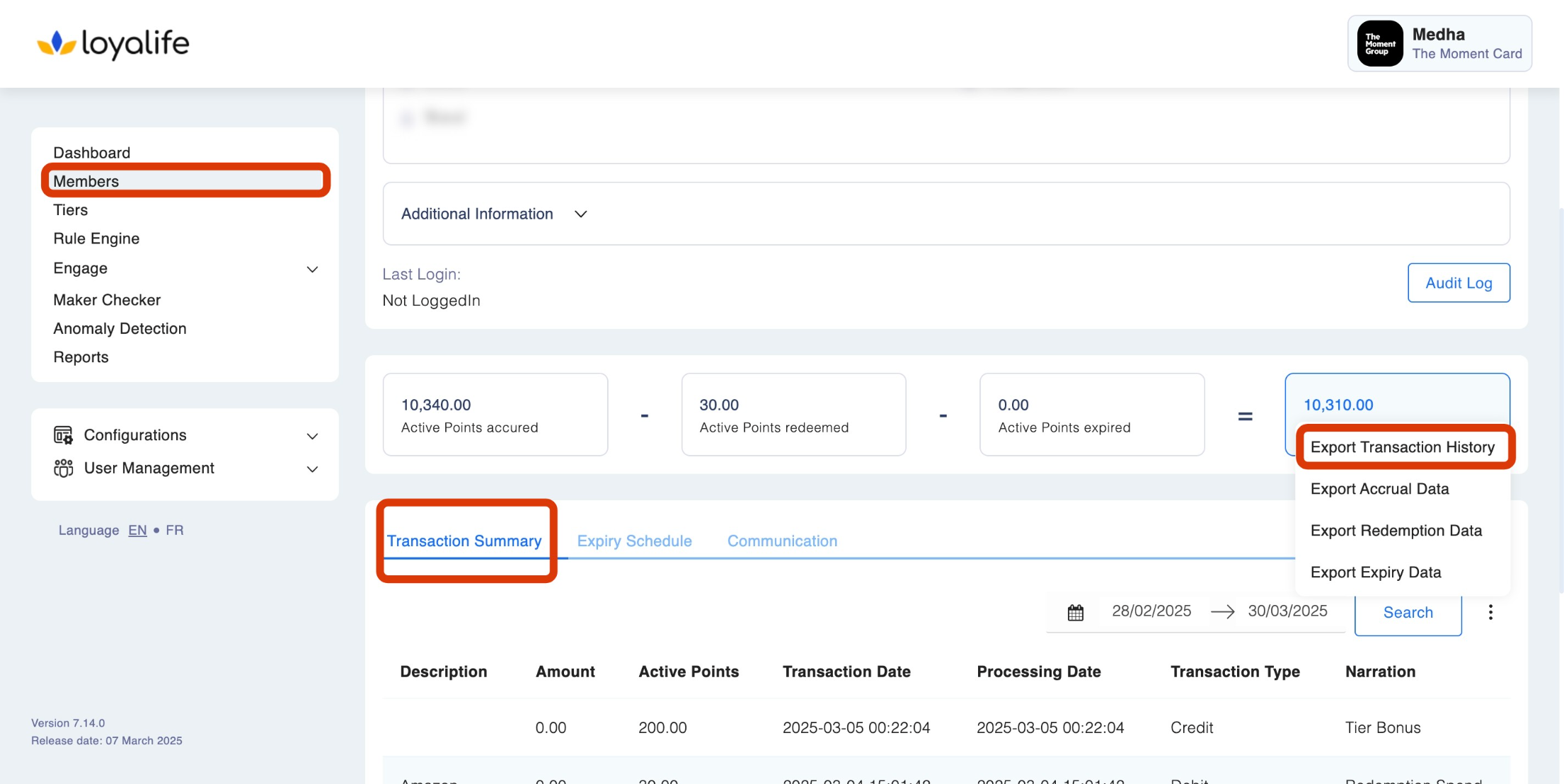This screenshot has height=784, width=1564.
Task: Select EN language option
Action: point(137,530)
